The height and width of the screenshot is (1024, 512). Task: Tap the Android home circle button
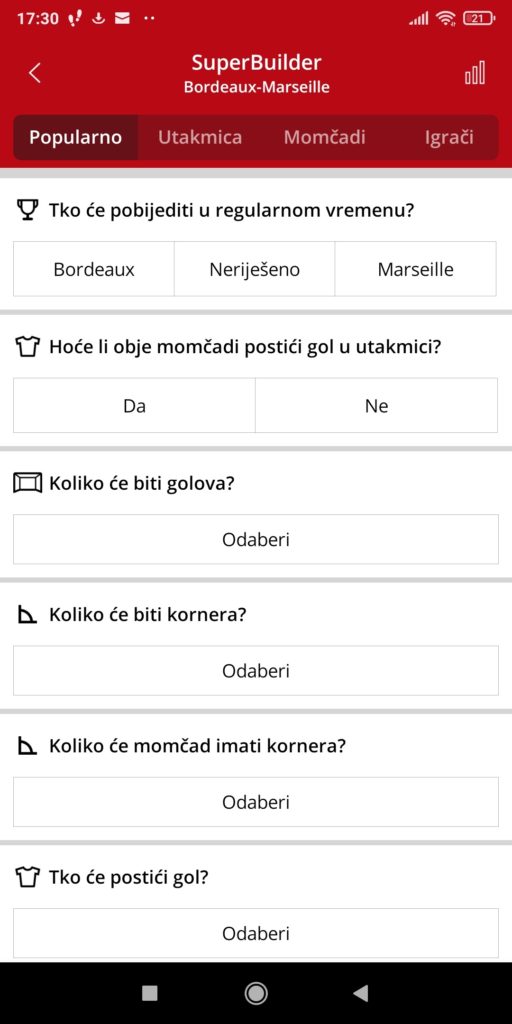click(255, 993)
